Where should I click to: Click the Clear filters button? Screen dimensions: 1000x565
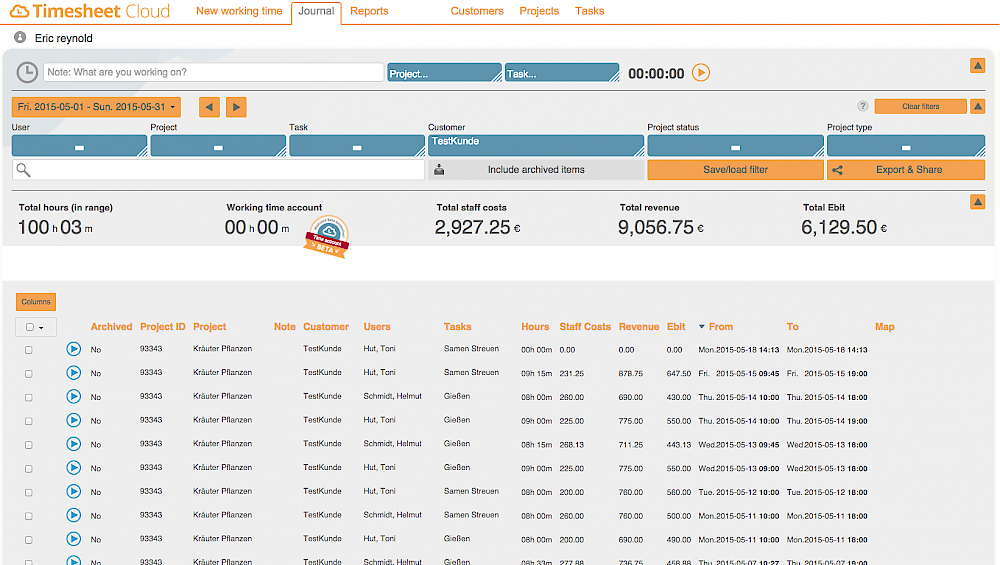click(x=920, y=106)
